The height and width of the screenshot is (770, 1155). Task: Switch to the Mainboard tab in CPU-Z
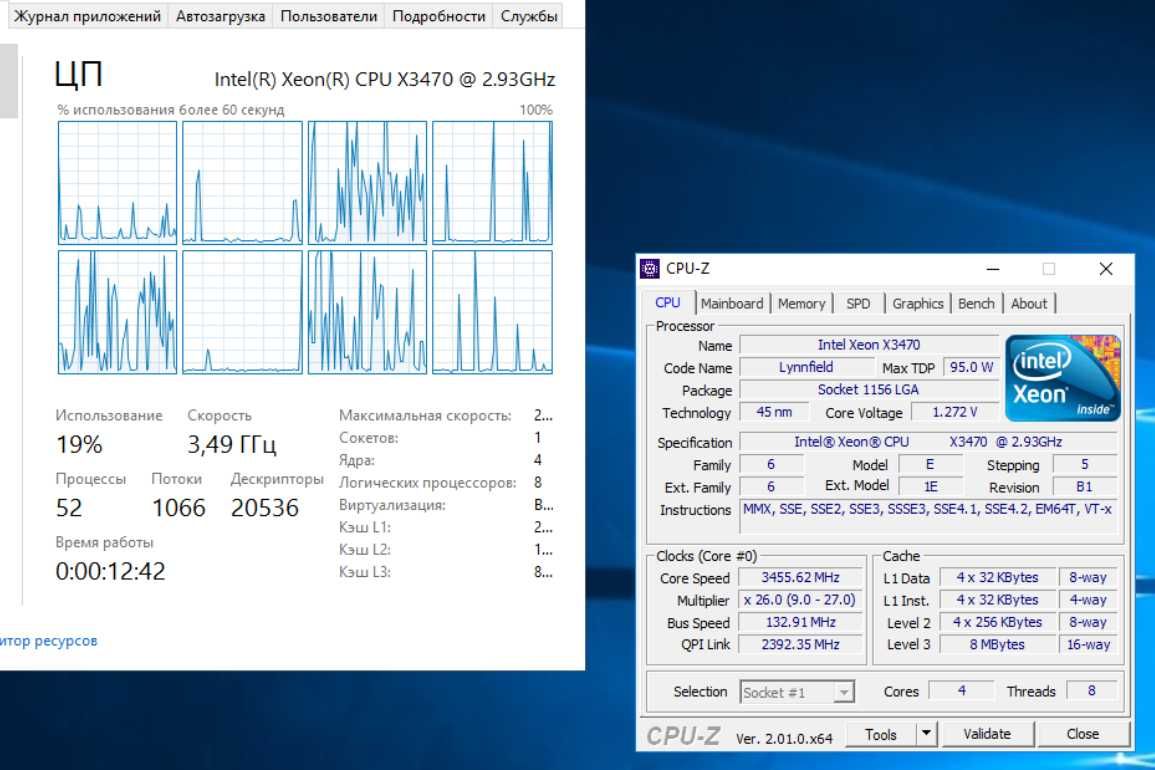(731, 304)
